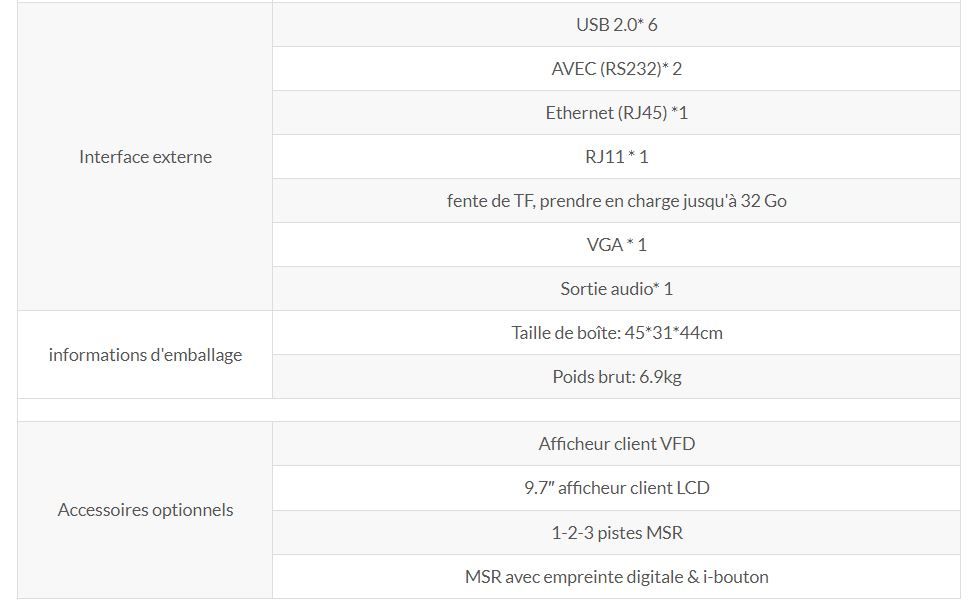Click the Accessoires optionnels header cell
Image resolution: width=971 pixels, height=604 pixels.
coord(145,510)
